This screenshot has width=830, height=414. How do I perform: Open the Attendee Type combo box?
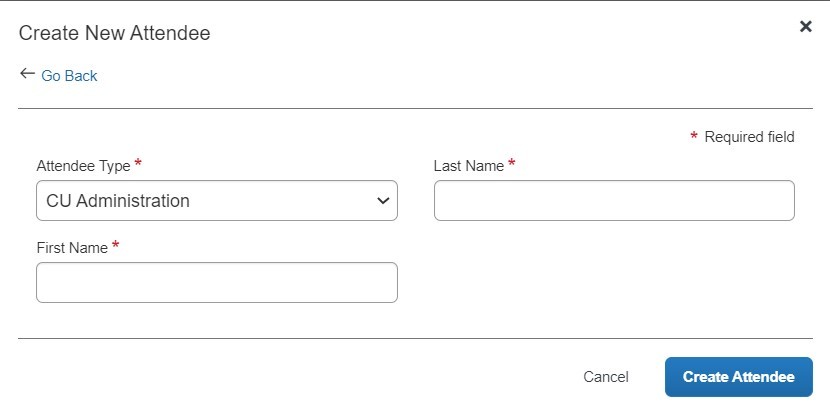pyautogui.click(x=216, y=201)
